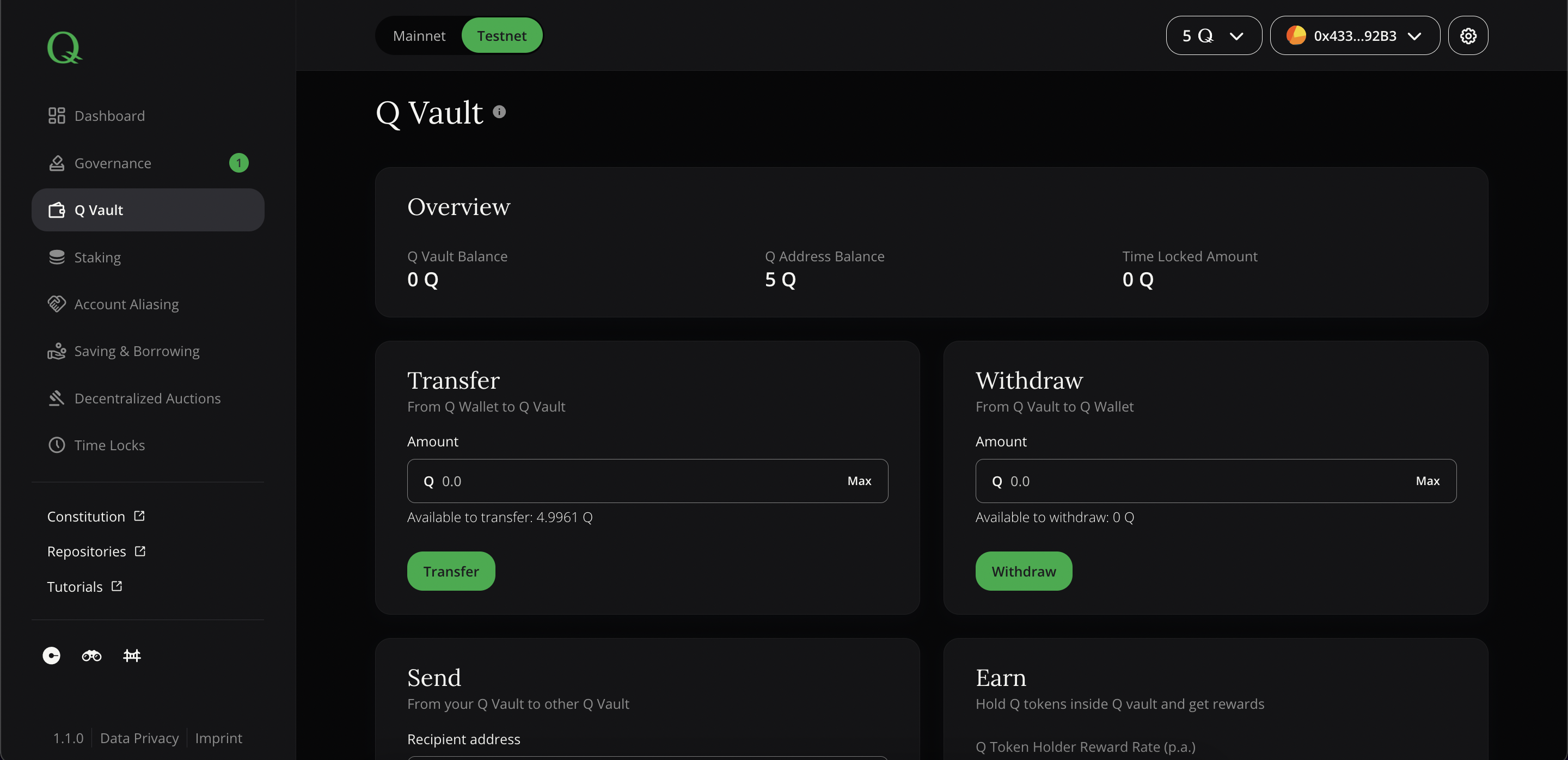This screenshot has width=1568, height=760.
Task: Open the settings gear menu
Action: coord(1468,35)
